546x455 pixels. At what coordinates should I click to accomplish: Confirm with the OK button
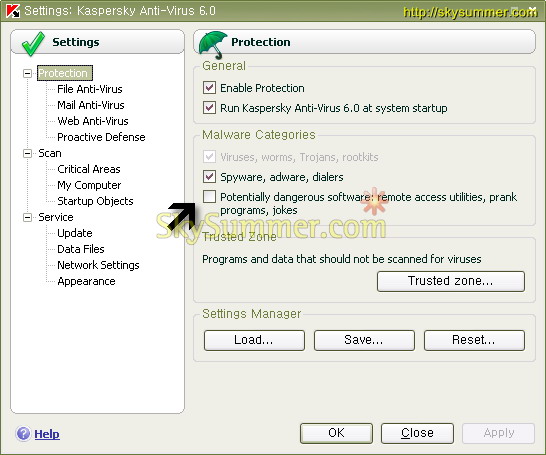tap(336, 433)
